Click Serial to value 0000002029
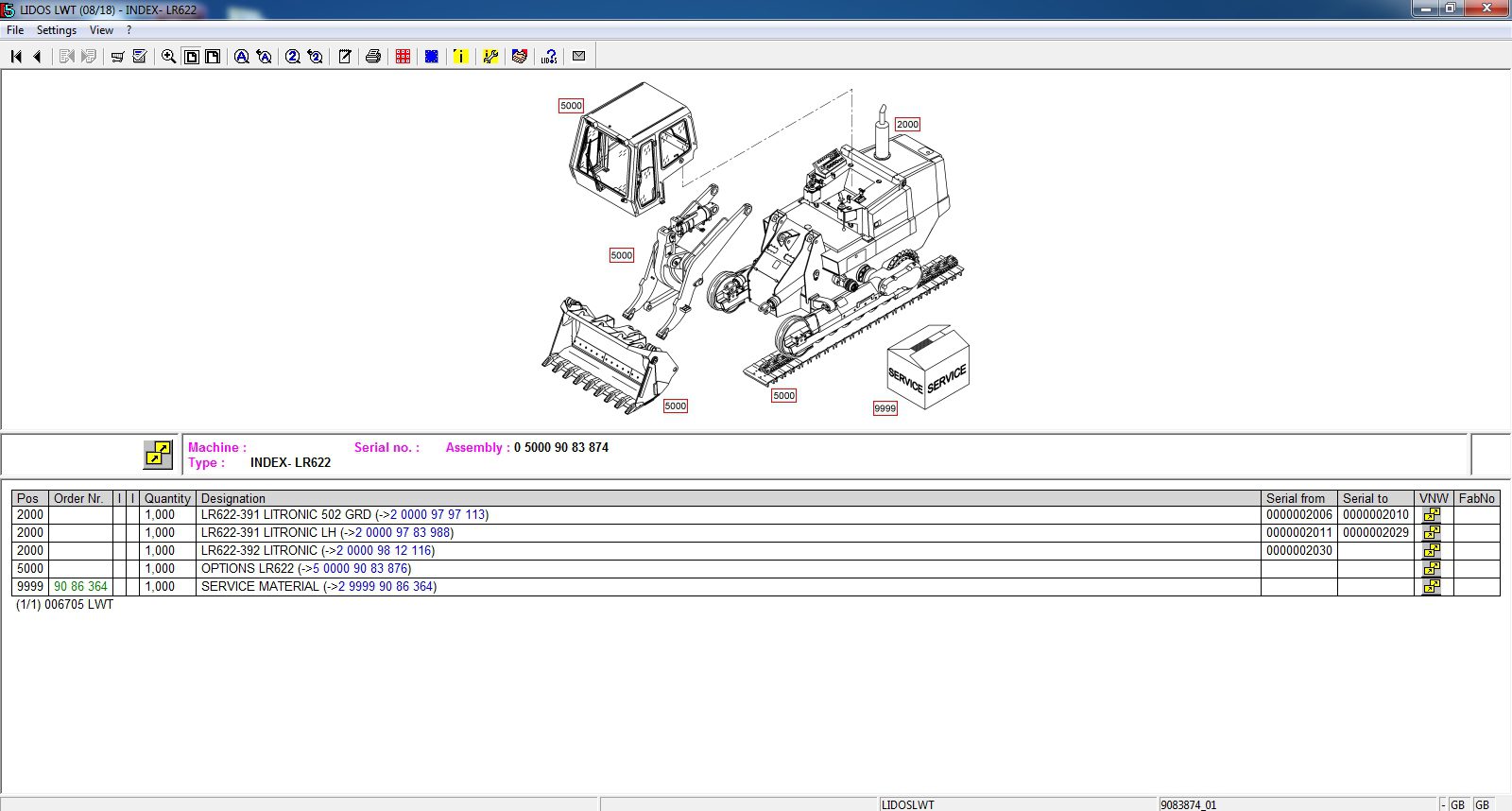The height and width of the screenshot is (811, 1512). tap(1376, 533)
